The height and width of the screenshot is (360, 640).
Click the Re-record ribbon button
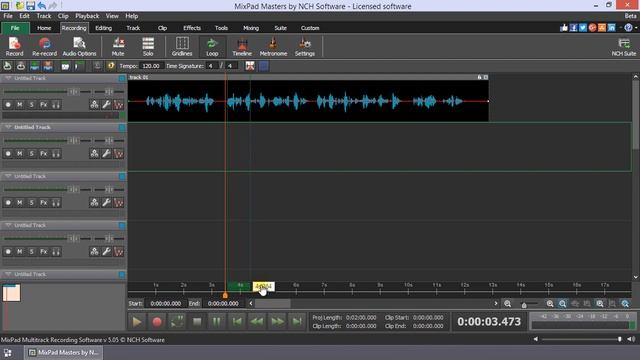point(44,47)
